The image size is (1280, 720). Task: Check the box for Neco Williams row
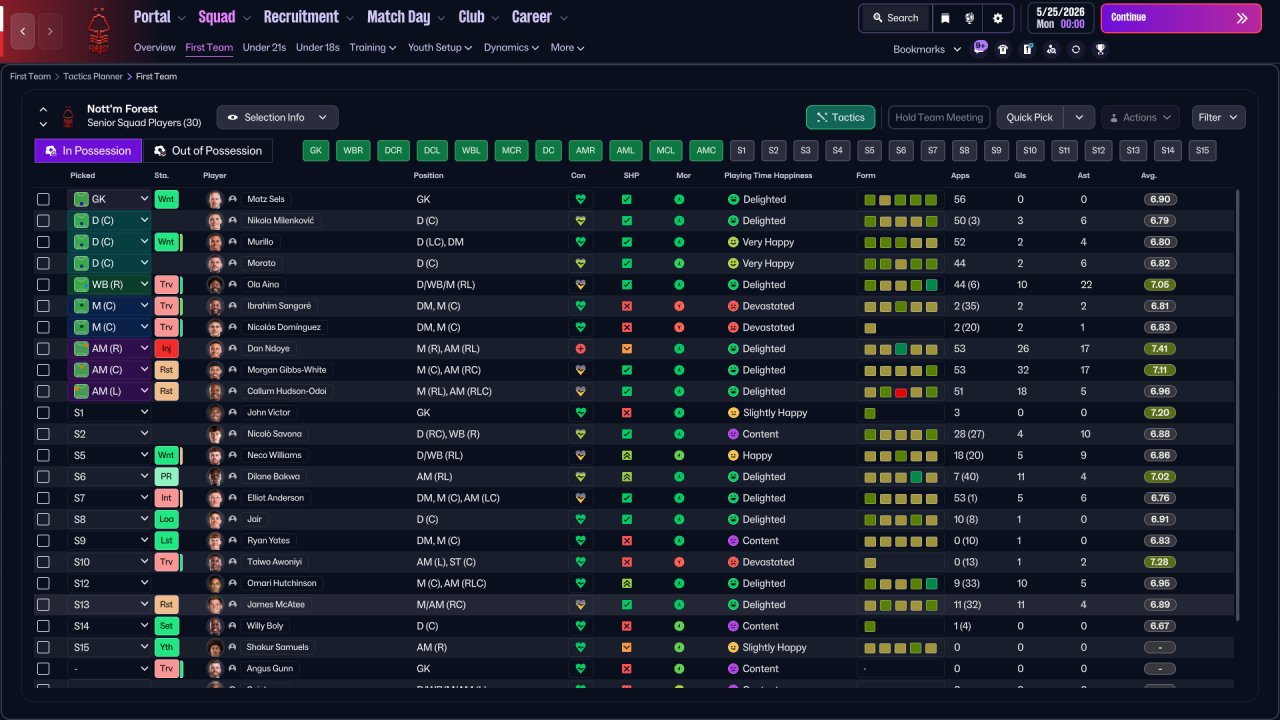[x=43, y=455]
